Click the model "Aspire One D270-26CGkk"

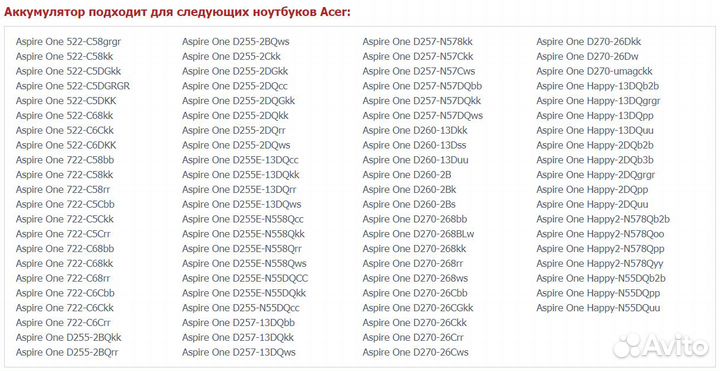pos(418,308)
